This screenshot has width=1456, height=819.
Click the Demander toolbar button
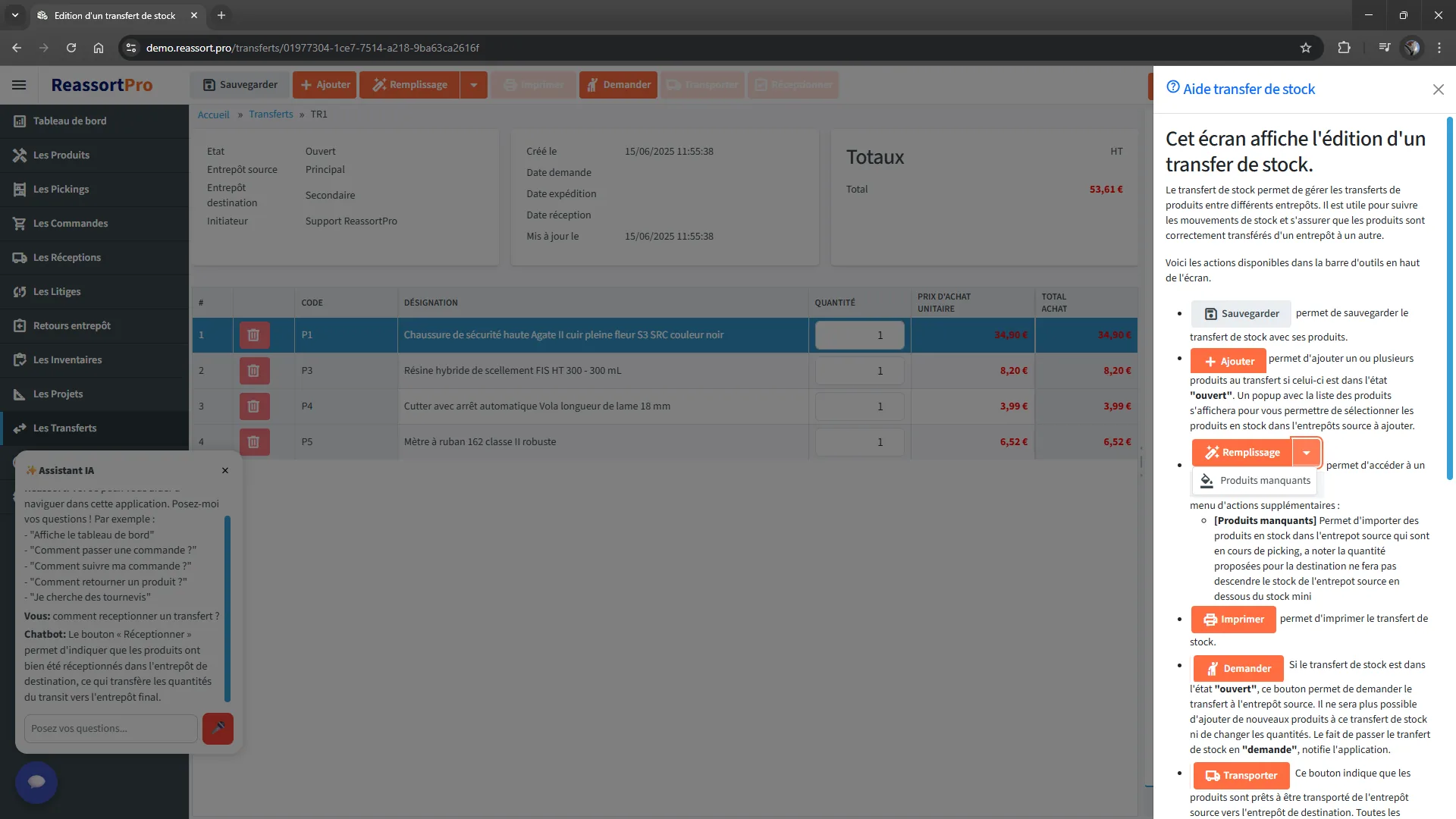(x=618, y=85)
